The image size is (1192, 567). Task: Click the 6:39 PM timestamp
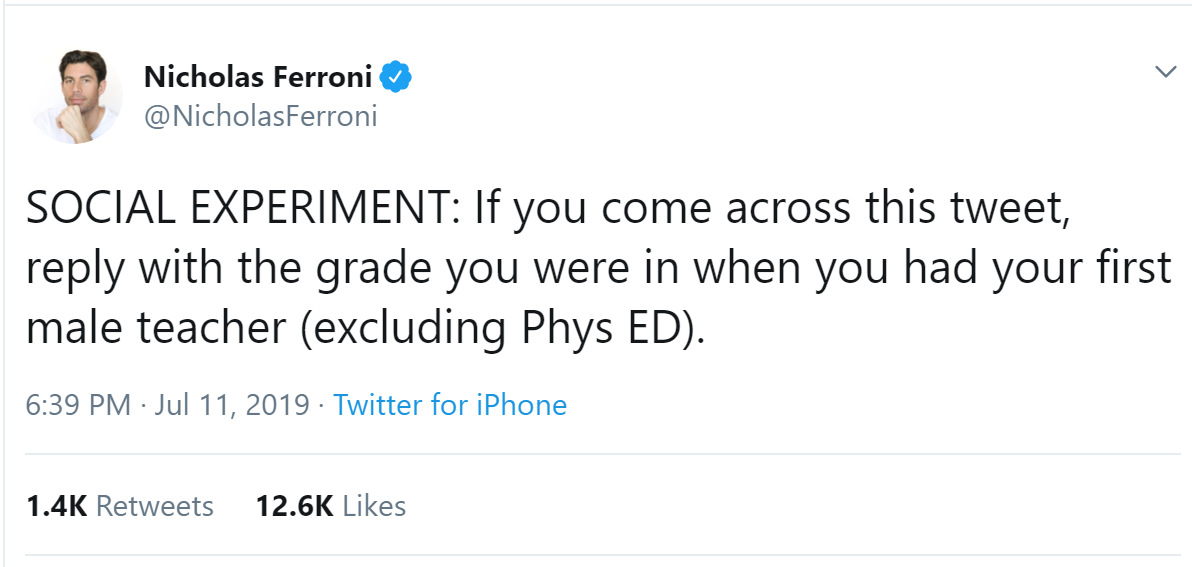tap(78, 405)
